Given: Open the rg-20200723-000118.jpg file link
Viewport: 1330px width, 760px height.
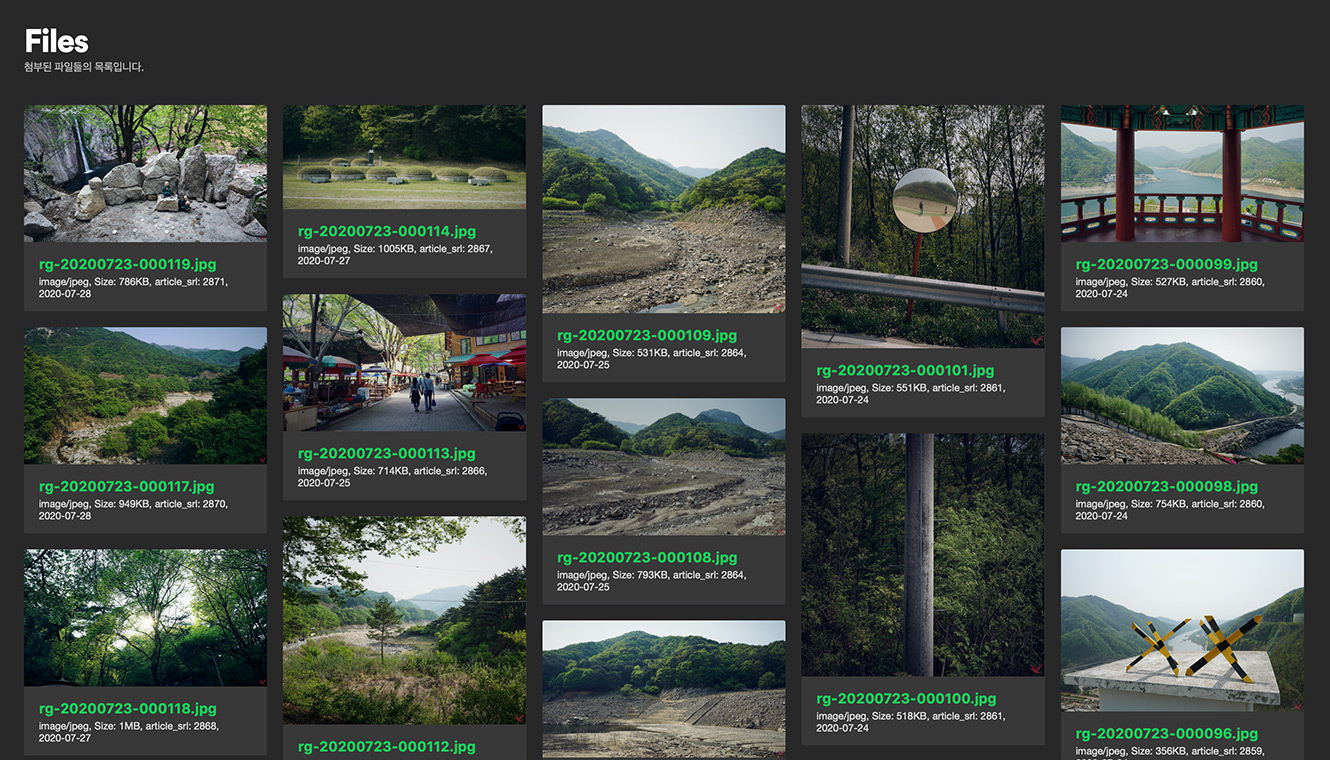Looking at the screenshot, I should click(127, 709).
